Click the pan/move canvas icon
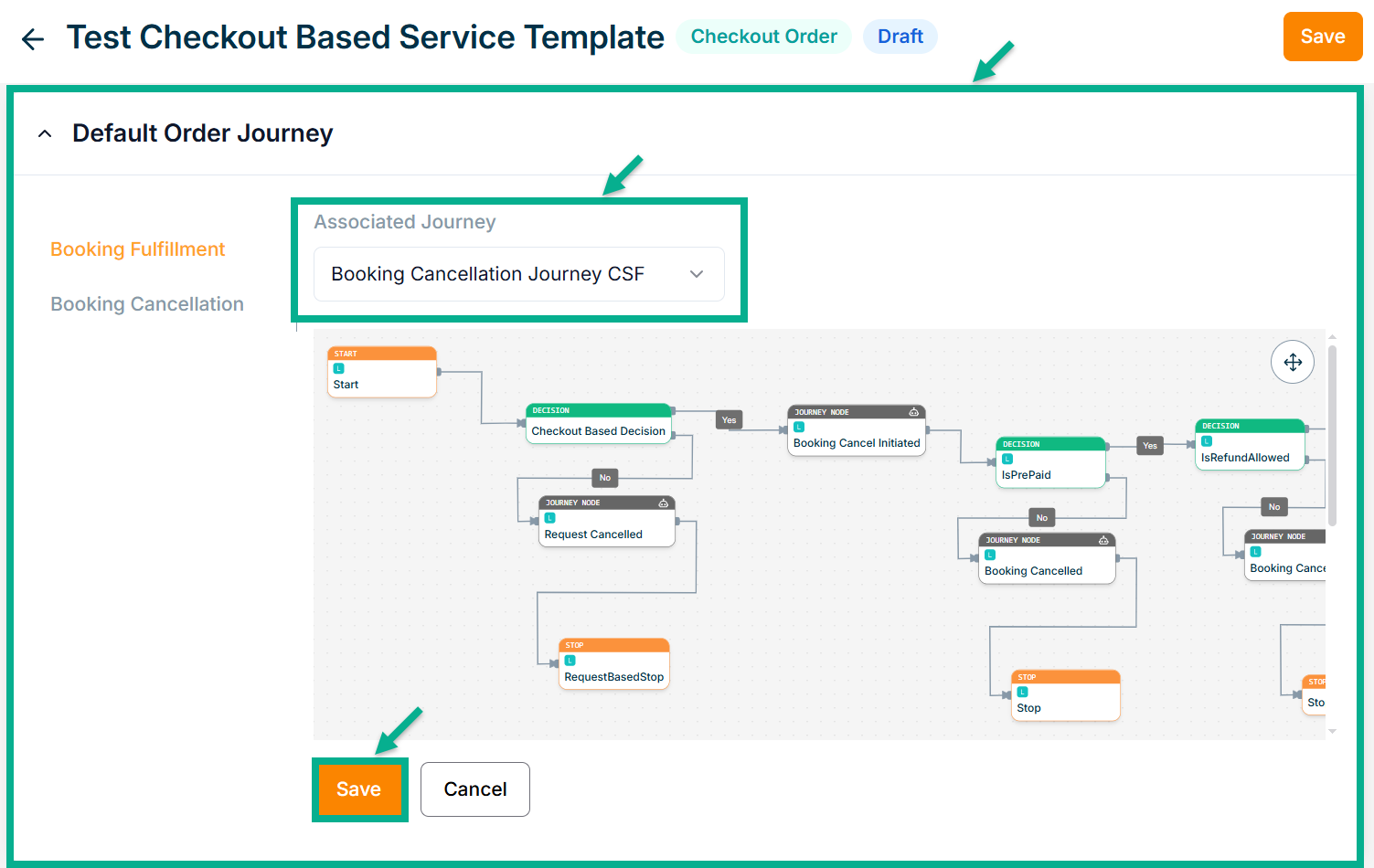This screenshot has width=1374, height=868. pos(1293,363)
